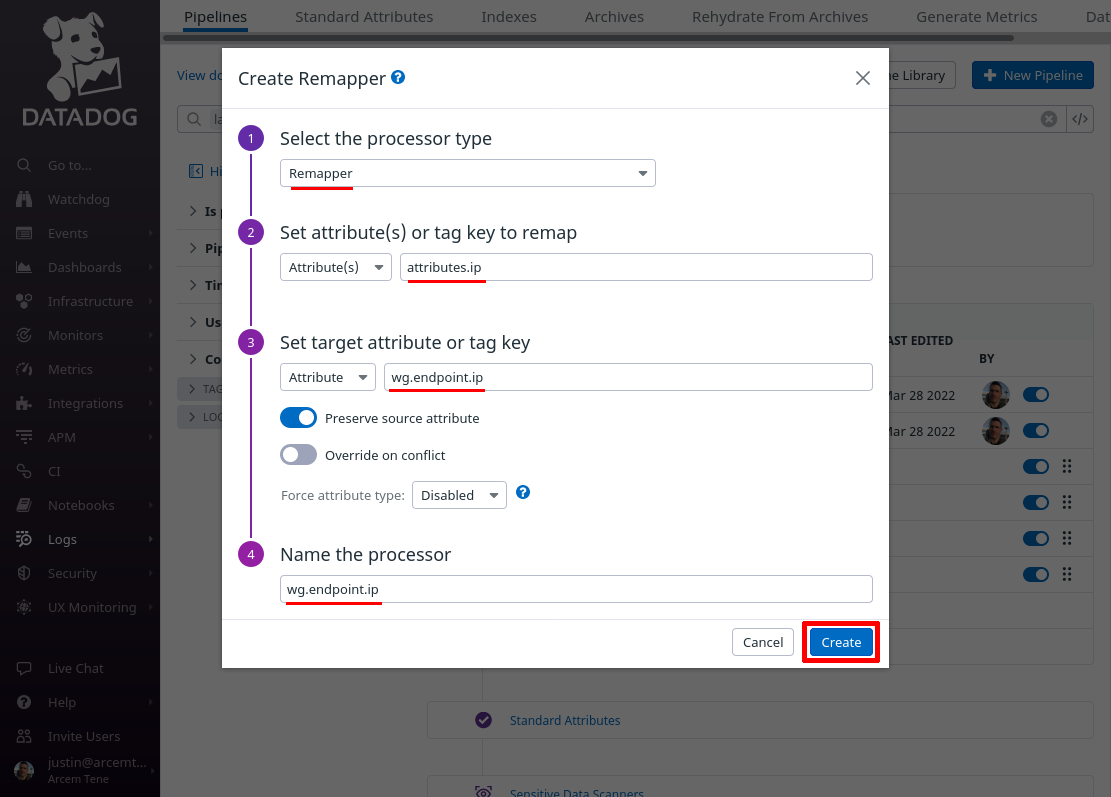Image resolution: width=1111 pixels, height=797 pixels.
Task: Click the help icon next to Force attribute type
Action: pos(523,492)
